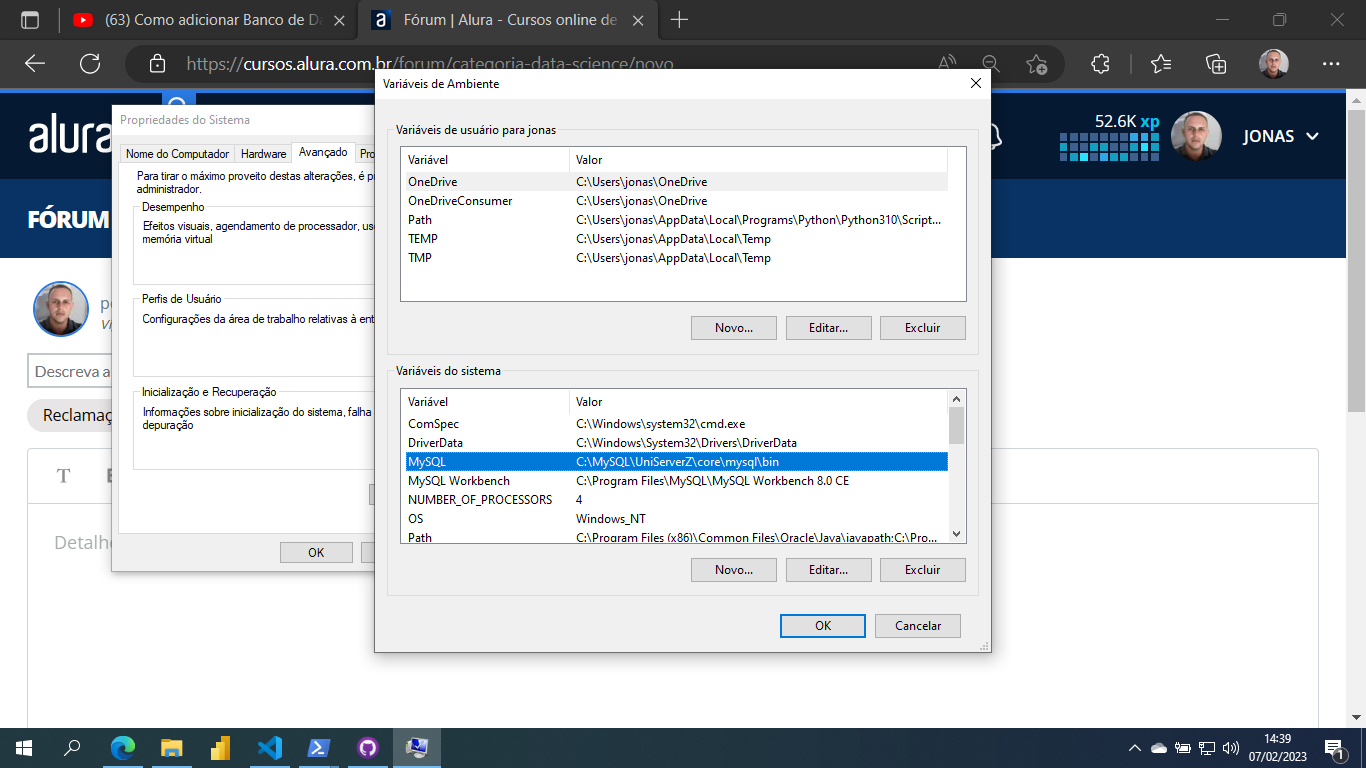The width and height of the screenshot is (1366, 768).
Task: Switch to the Fórum Alura tab
Action: click(509, 20)
